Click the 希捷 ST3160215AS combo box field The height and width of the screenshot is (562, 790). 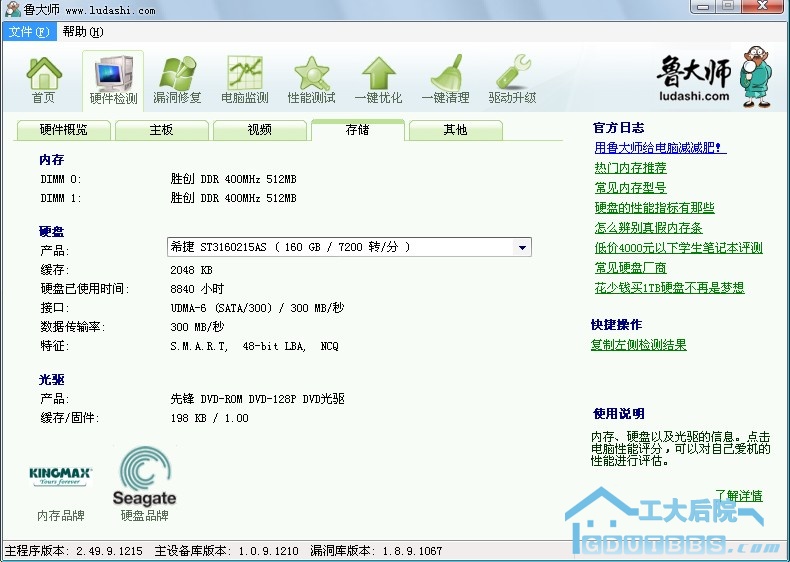[349, 247]
